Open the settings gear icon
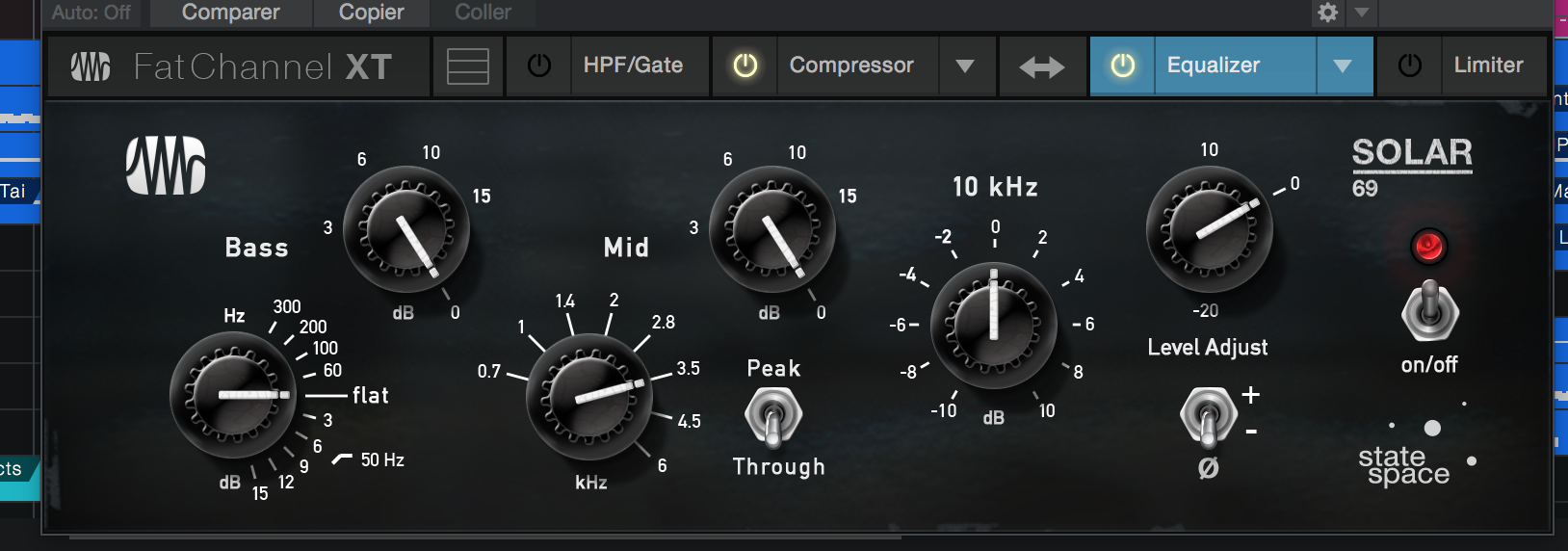Viewport: 1568px width, 551px height. point(1328,13)
